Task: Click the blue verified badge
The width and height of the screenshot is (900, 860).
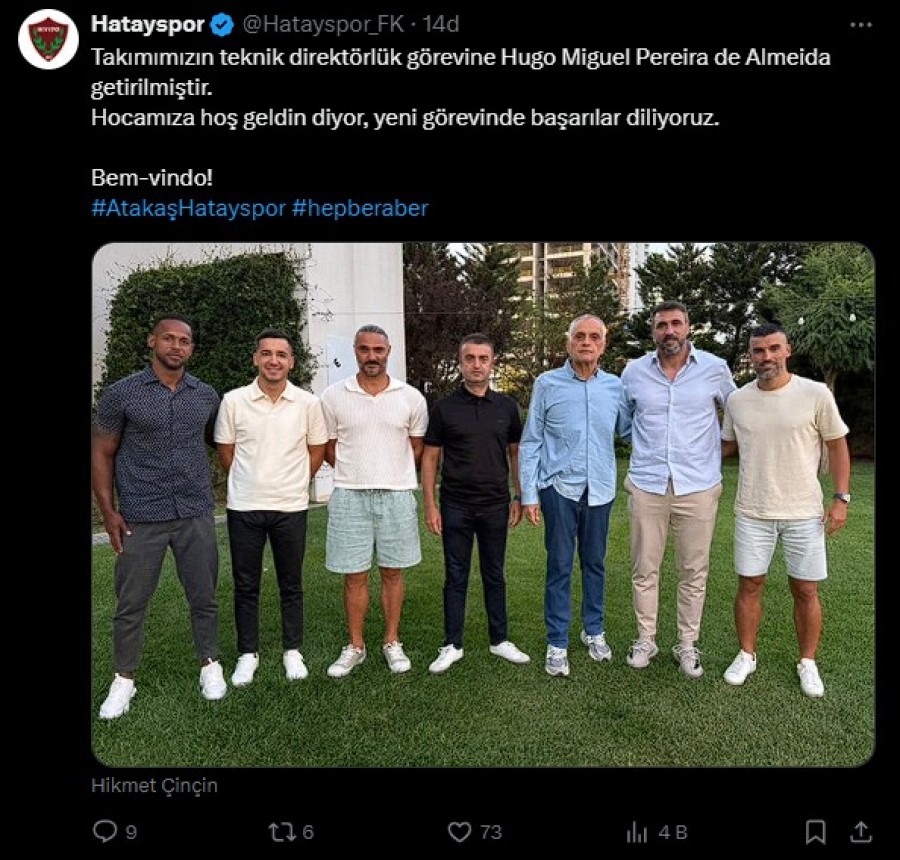Action: (x=223, y=25)
